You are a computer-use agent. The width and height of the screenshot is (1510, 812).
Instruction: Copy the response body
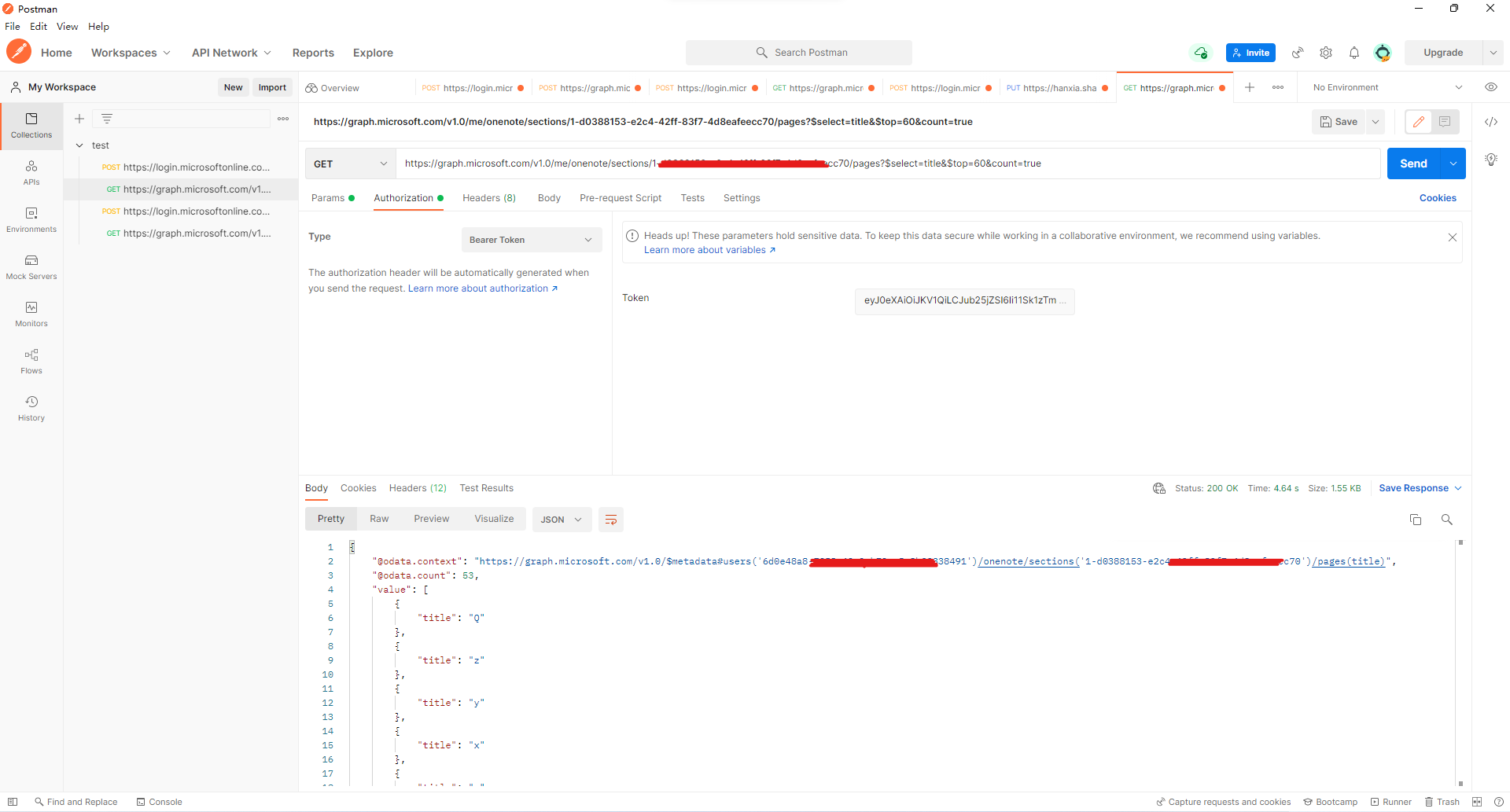coord(1416,520)
